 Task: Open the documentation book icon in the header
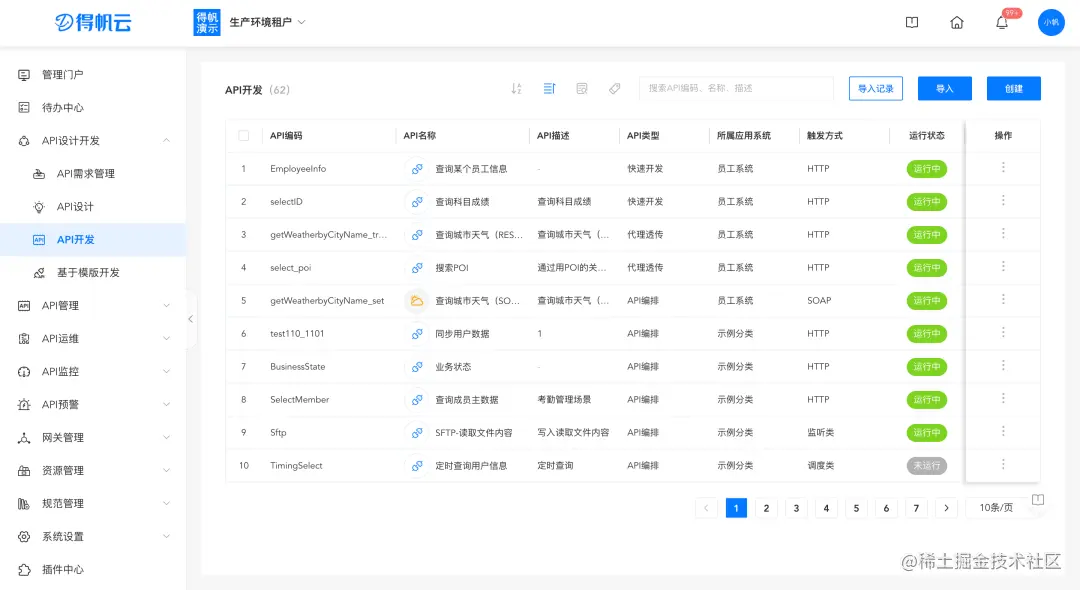tap(911, 21)
